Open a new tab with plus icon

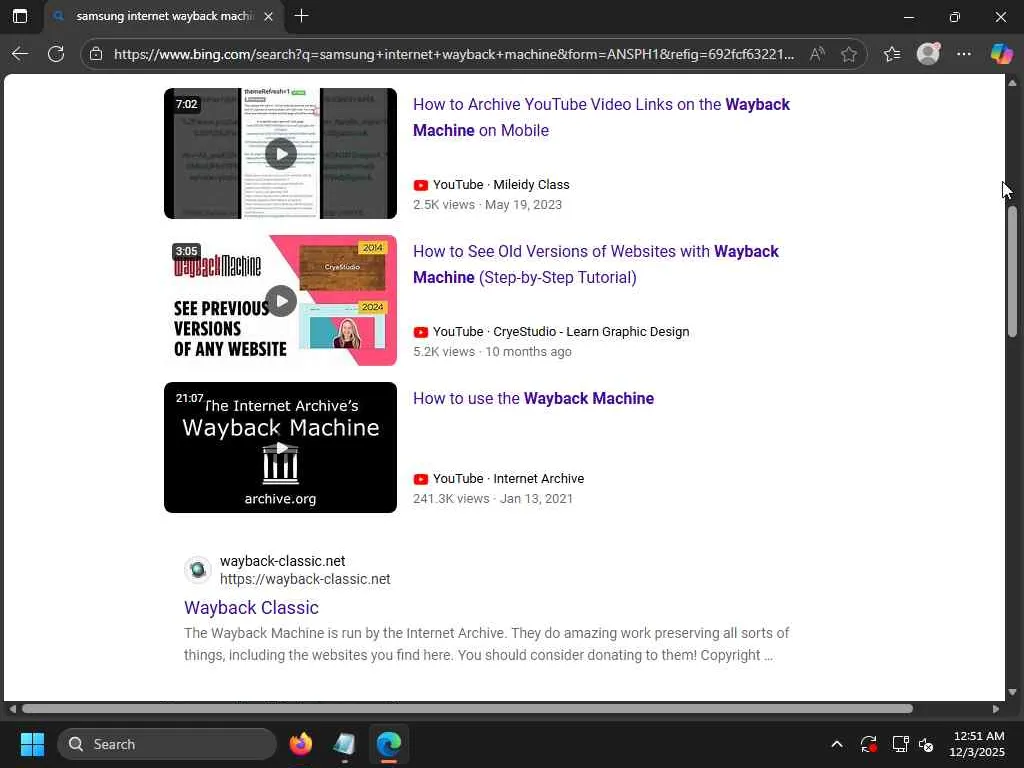(301, 16)
